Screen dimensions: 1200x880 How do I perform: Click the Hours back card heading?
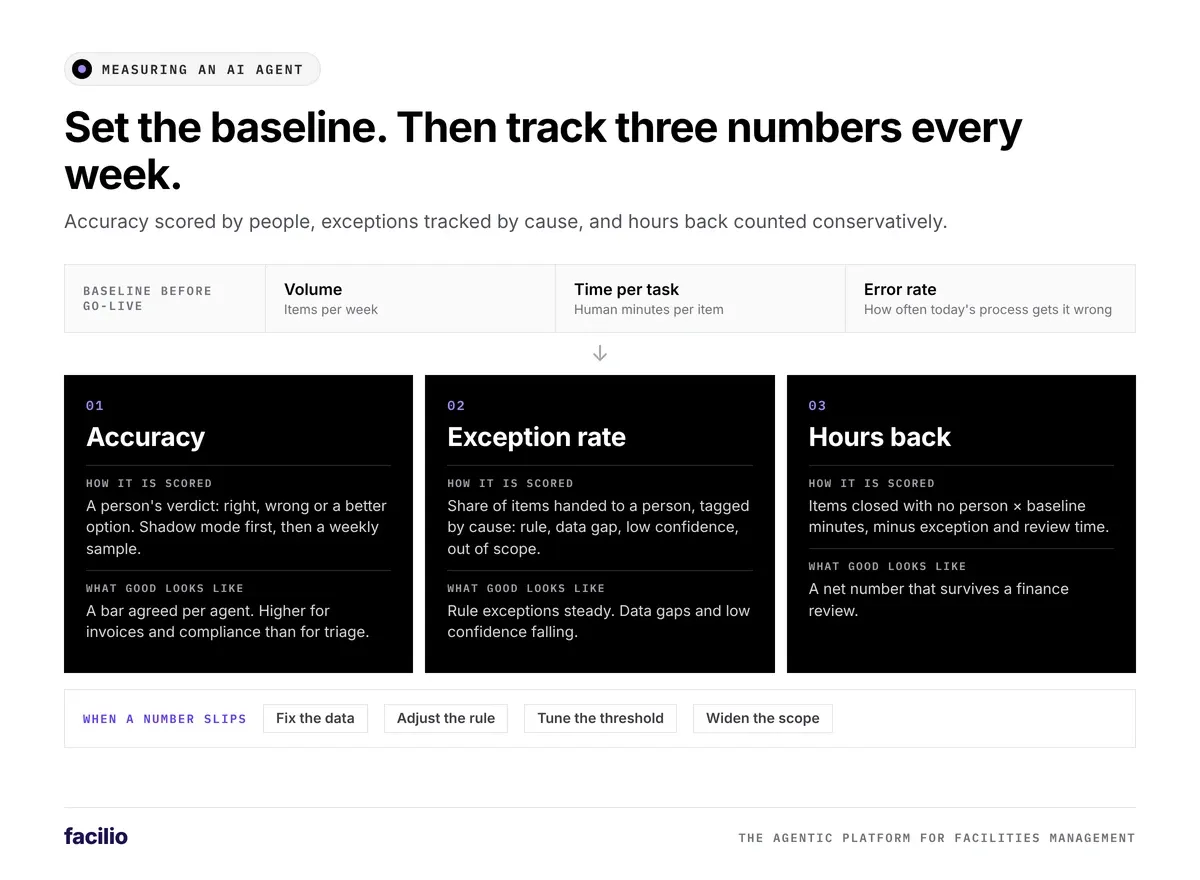880,437
